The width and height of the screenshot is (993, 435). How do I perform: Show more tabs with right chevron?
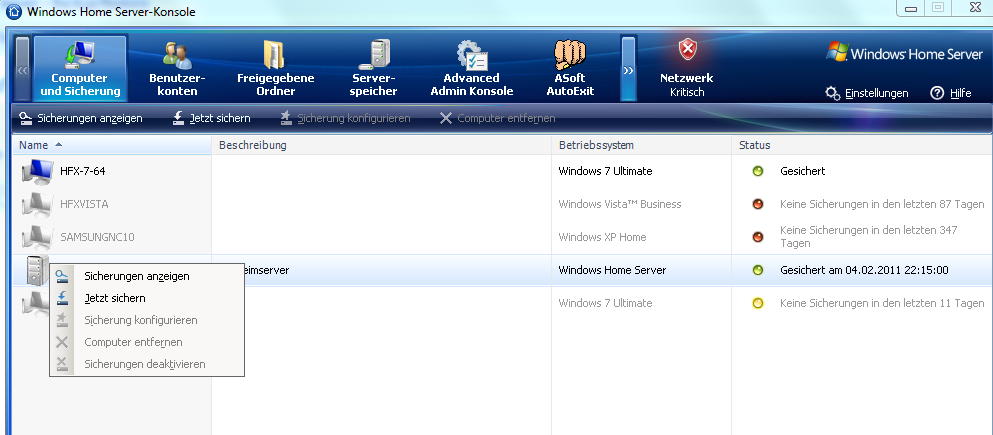(x=628, y=68)
